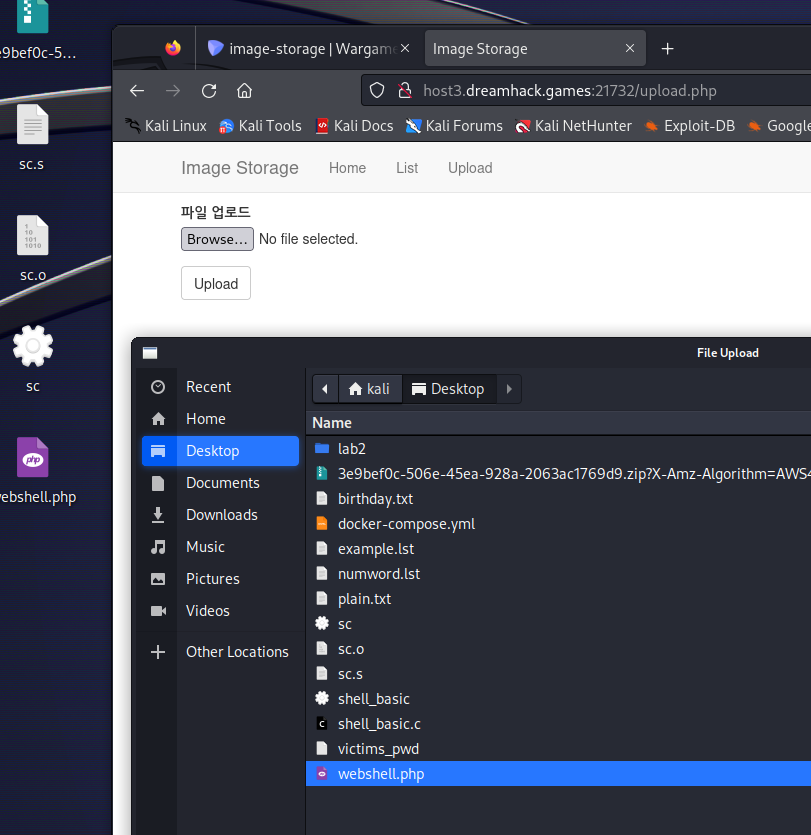Open the Firefox View icon in the tab bar
The image size is (811, 835).
(x=173, y=48)
